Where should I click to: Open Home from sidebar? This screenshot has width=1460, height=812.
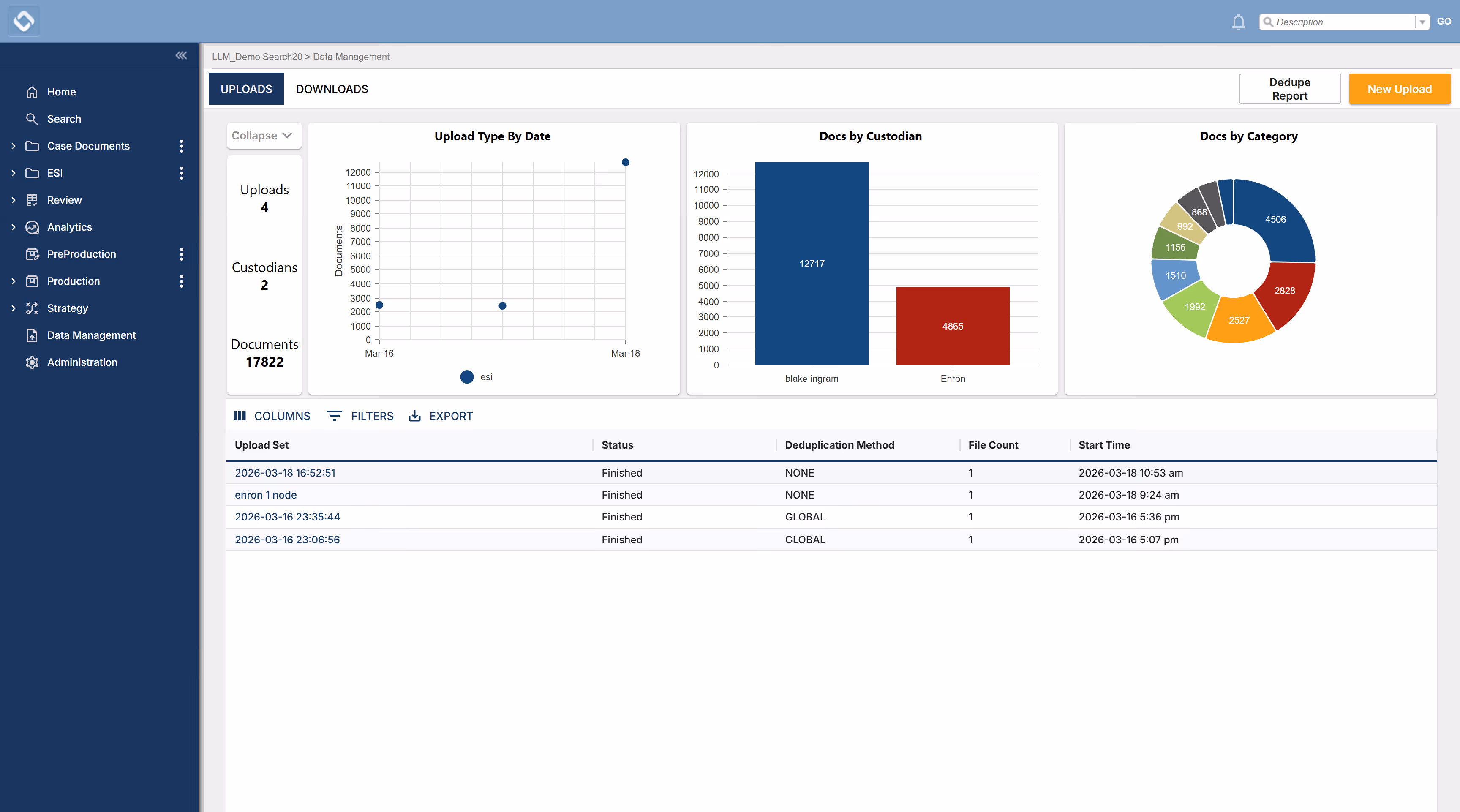click(61, 92)
